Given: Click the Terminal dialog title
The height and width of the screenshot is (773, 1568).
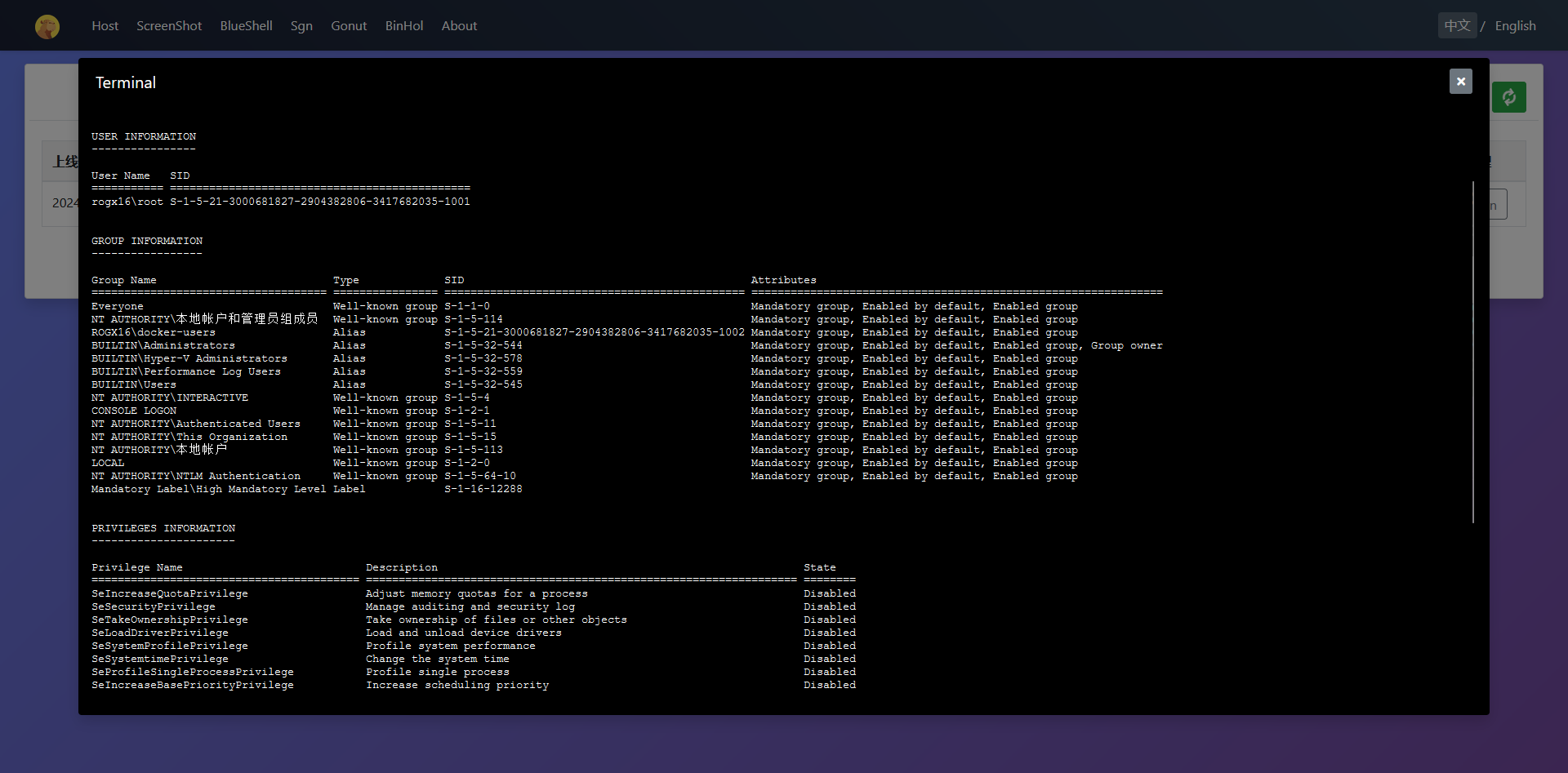Looking at the screenshot, I should coord(126,82).
